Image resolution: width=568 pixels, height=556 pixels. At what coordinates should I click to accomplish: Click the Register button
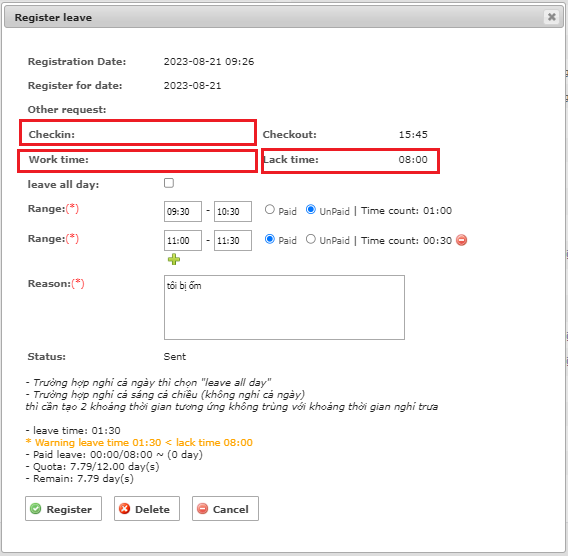(63, 509)
